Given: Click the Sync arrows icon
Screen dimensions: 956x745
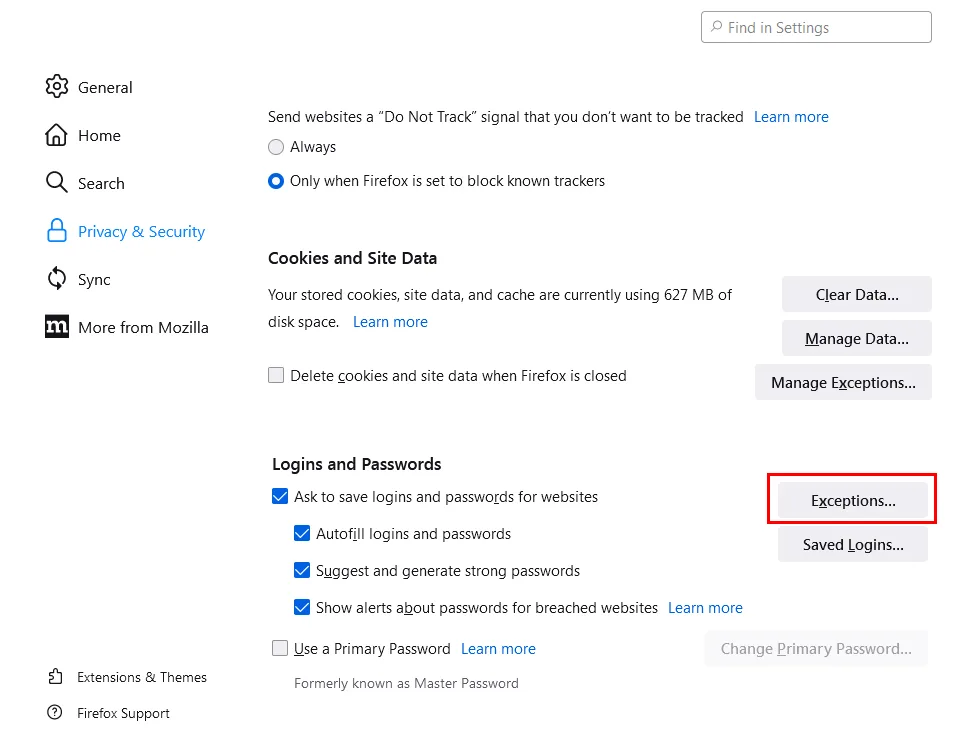Looking at the screenshot, I should (57, 279).
